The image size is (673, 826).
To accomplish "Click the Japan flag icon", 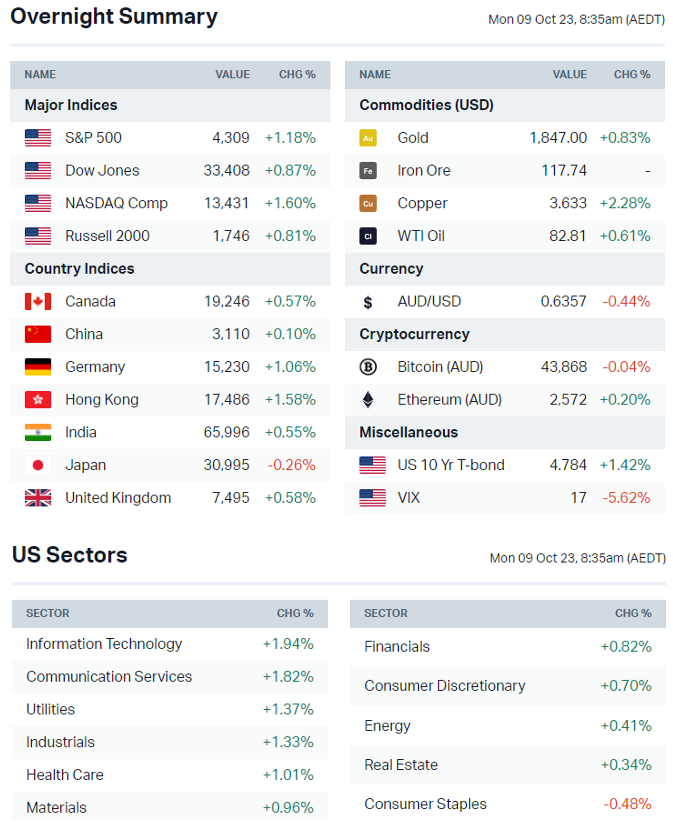I will click(38, 465).
